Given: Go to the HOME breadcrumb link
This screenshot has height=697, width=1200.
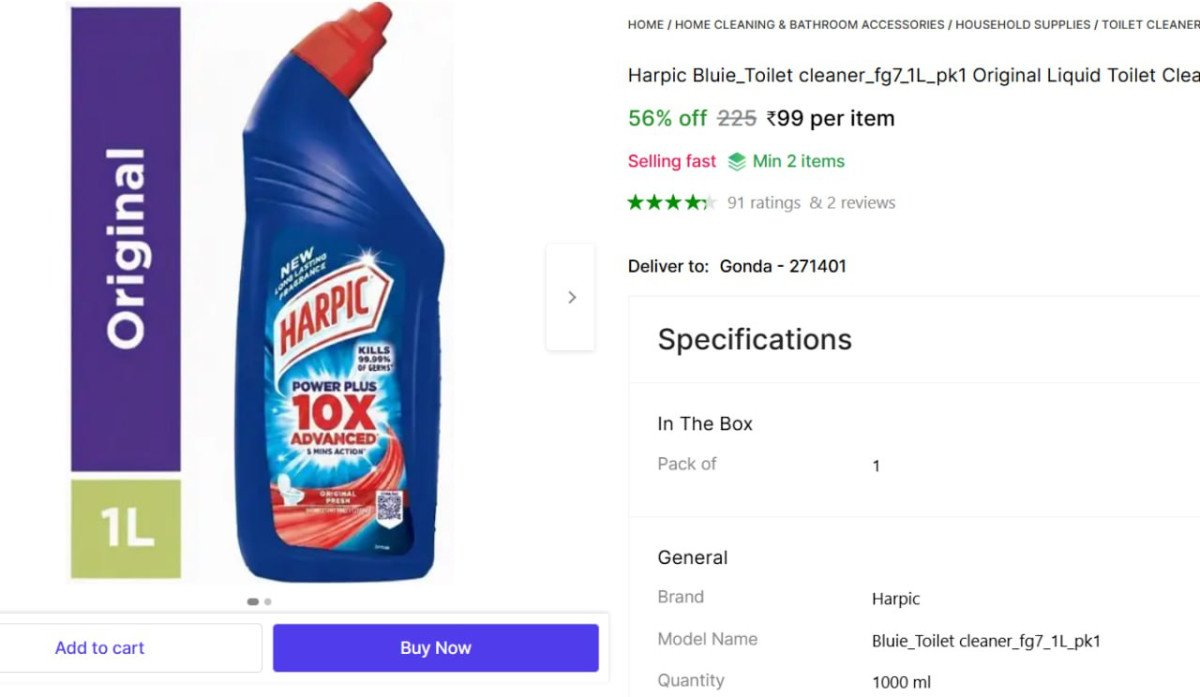Looking at the screenshot, I should tap(645, 24).
